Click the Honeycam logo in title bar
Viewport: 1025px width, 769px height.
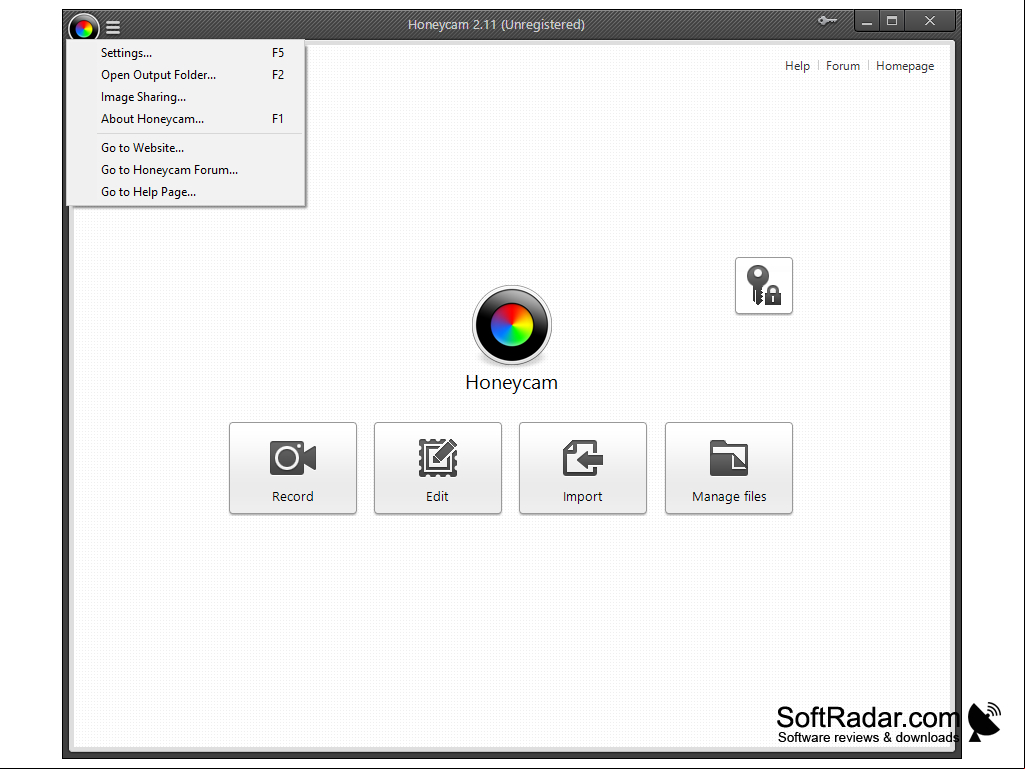pos(84,27)
